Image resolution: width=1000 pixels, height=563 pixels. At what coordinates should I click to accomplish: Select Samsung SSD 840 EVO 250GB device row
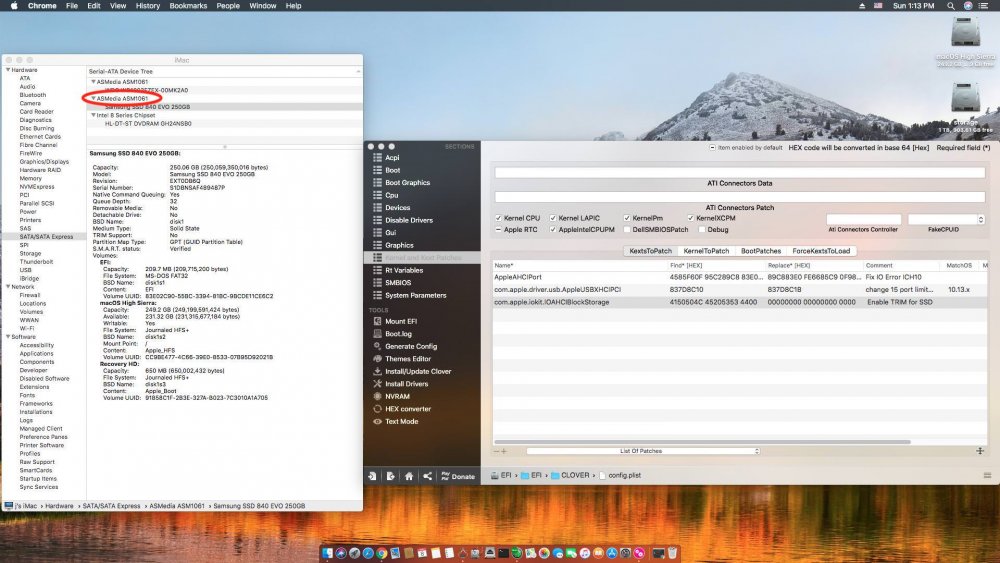(x=224, y=107)
